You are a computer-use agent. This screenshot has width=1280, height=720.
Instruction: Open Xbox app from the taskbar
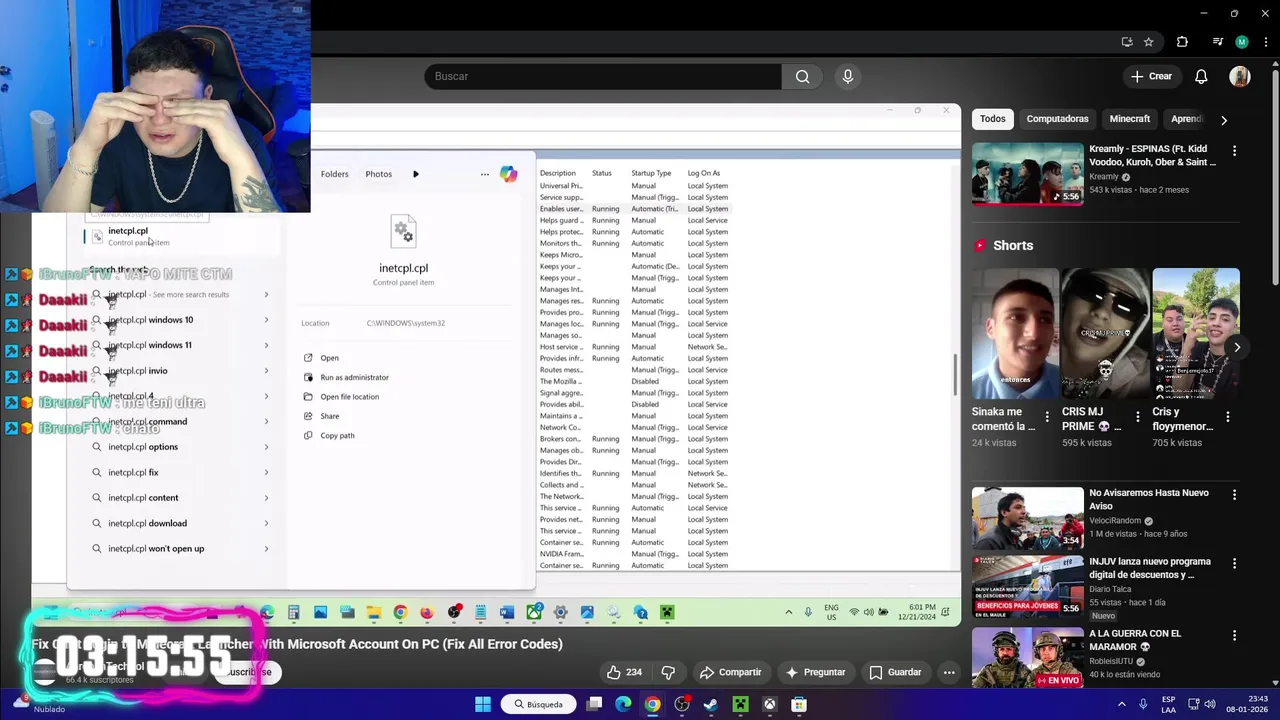point(769,705)
